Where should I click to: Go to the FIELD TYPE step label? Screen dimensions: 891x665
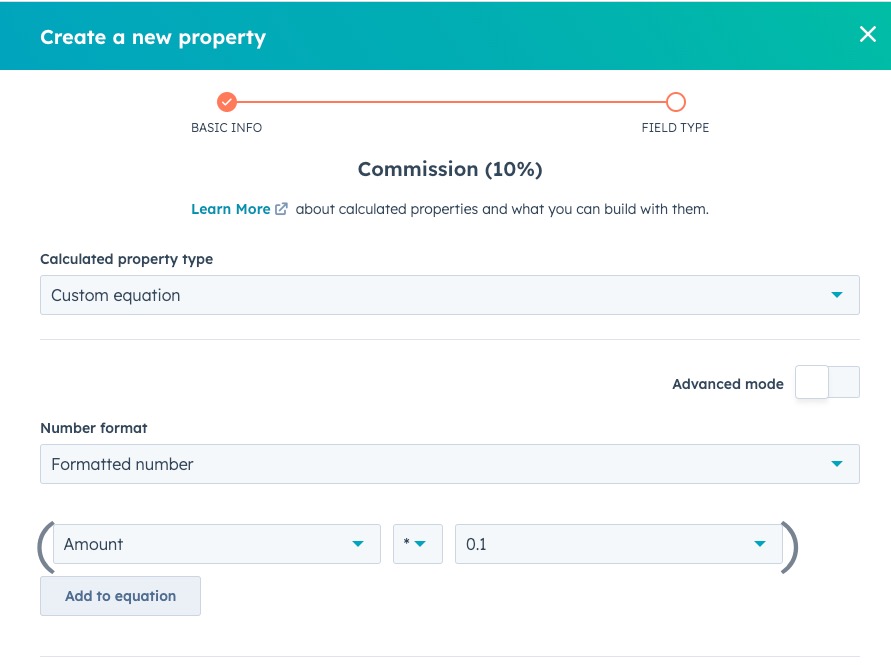coord(675,128)
